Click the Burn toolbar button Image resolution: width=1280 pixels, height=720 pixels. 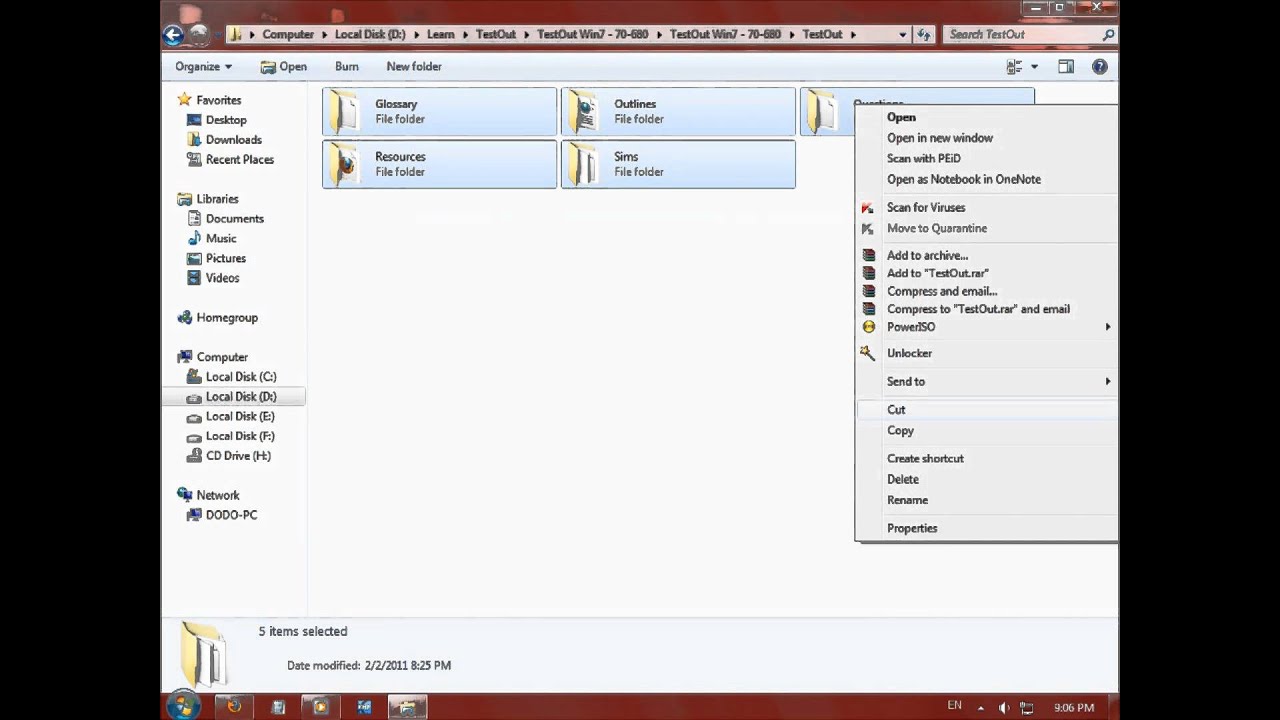347,67
